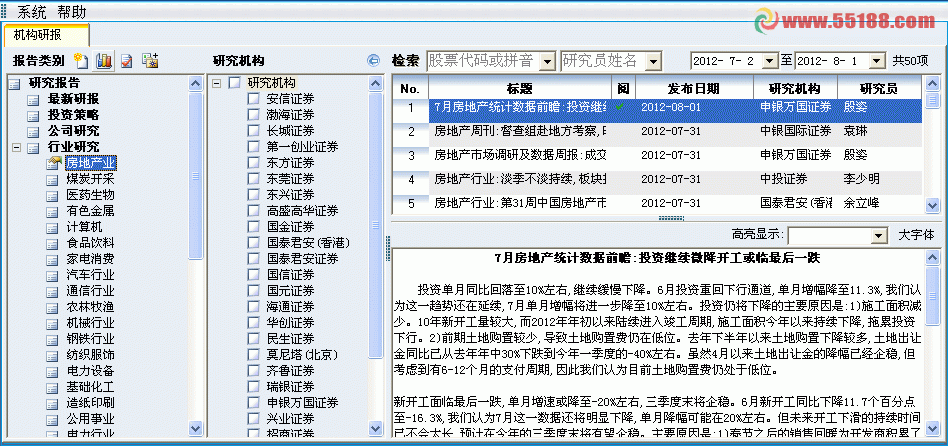The width and height of the screenshot is (948, 446).
Task: Open the 系统 menu
Action: pos(31,12)
